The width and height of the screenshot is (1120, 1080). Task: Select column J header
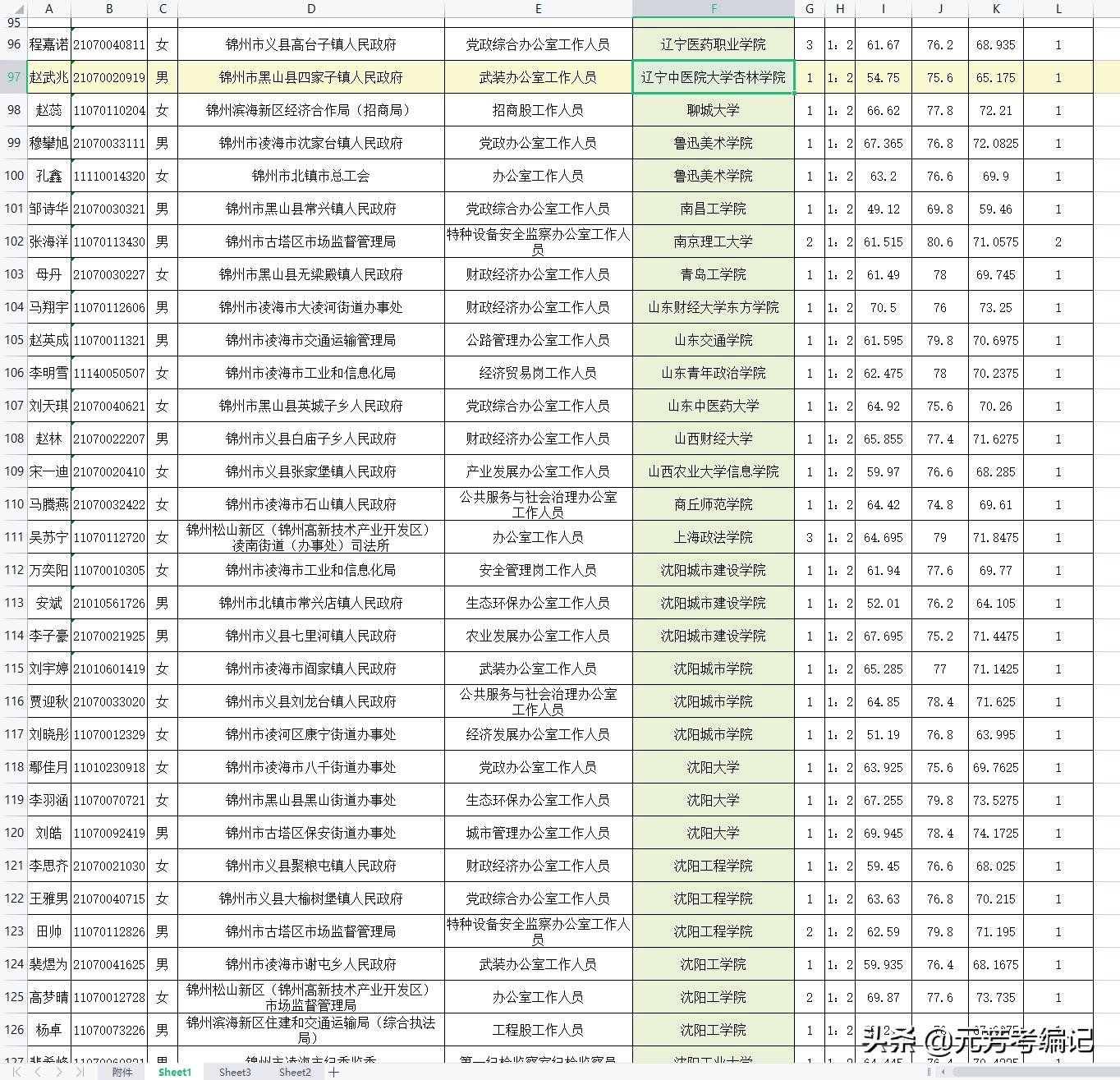click(x=940, y=8)
